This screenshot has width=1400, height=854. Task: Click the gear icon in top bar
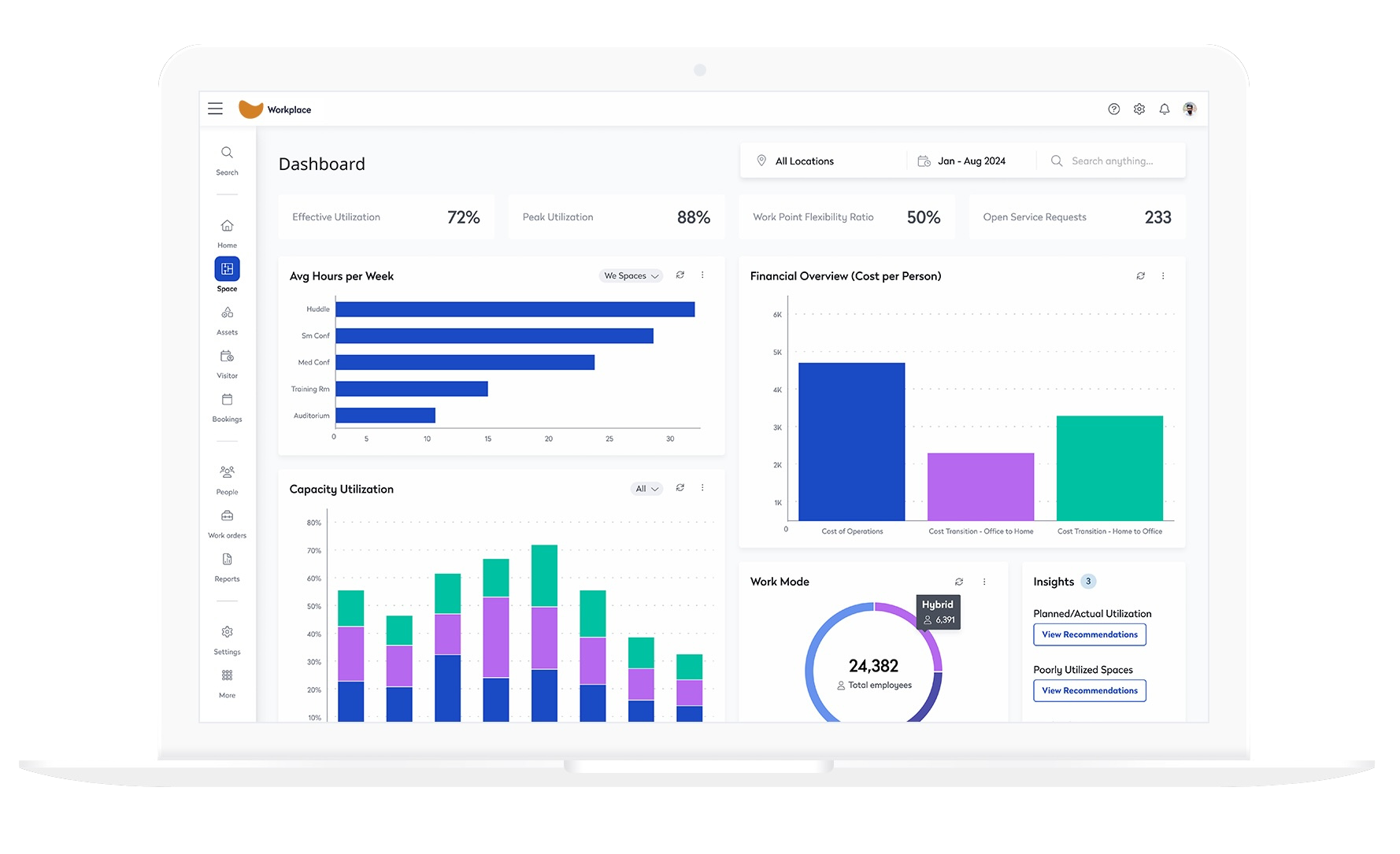(x=1139, y=109)
